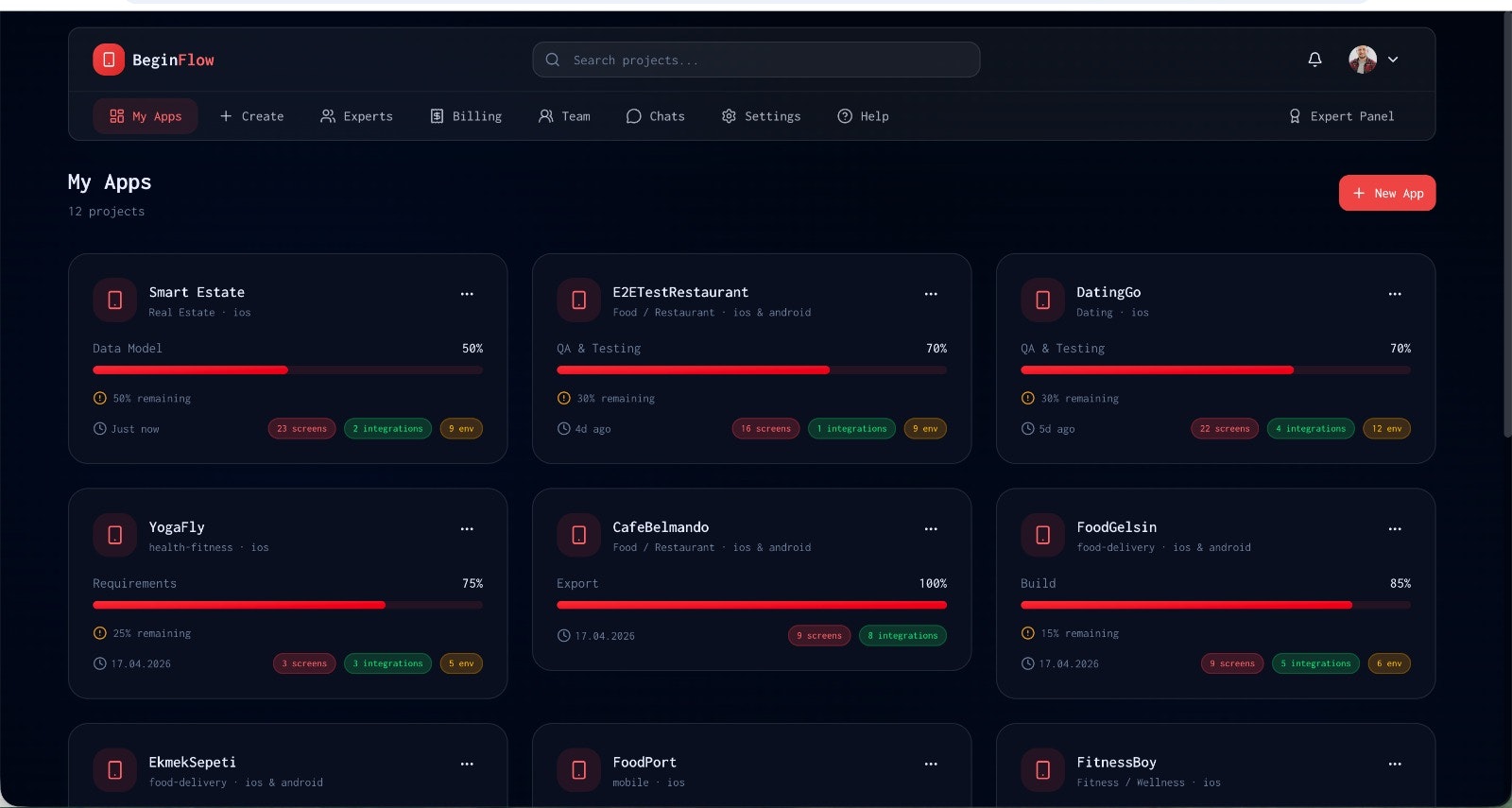Click CafeBelmando 8 integrations badge
Image resolution: width=1512 pixels, height=808 pixels.
tap(902, 636)
